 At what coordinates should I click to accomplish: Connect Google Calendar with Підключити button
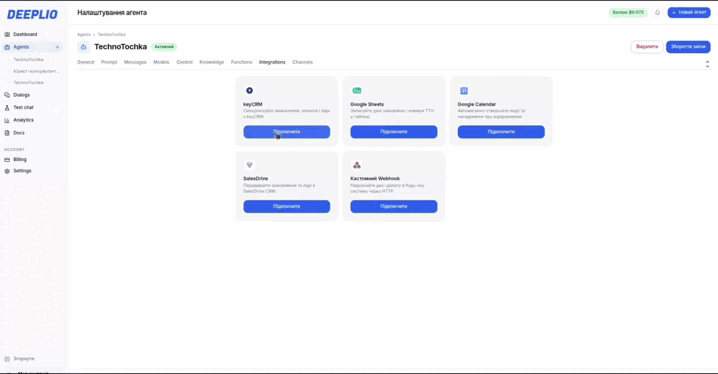coord(501,132)
